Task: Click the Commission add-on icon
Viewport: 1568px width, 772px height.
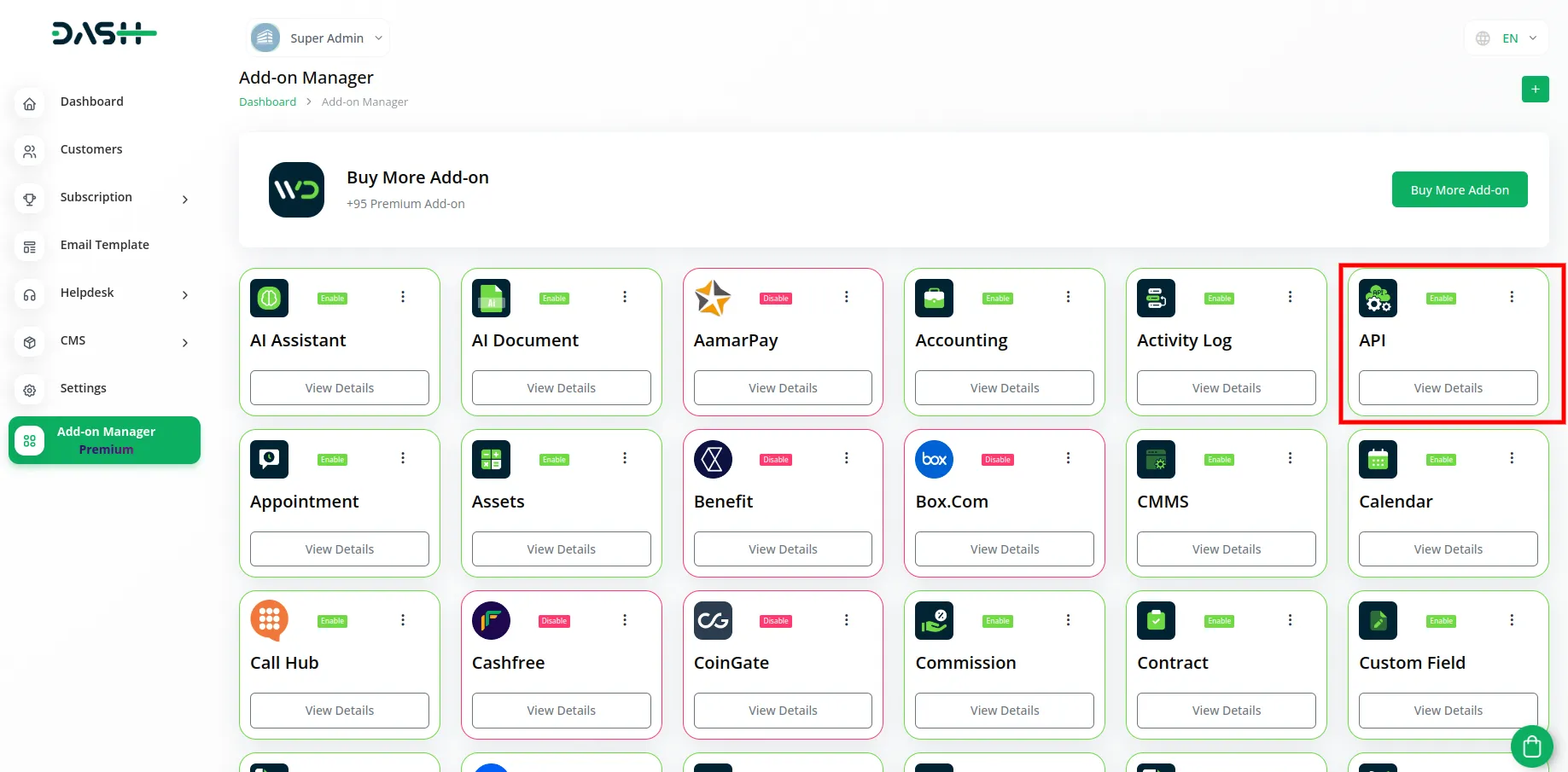Action: (x=934, y=620)
